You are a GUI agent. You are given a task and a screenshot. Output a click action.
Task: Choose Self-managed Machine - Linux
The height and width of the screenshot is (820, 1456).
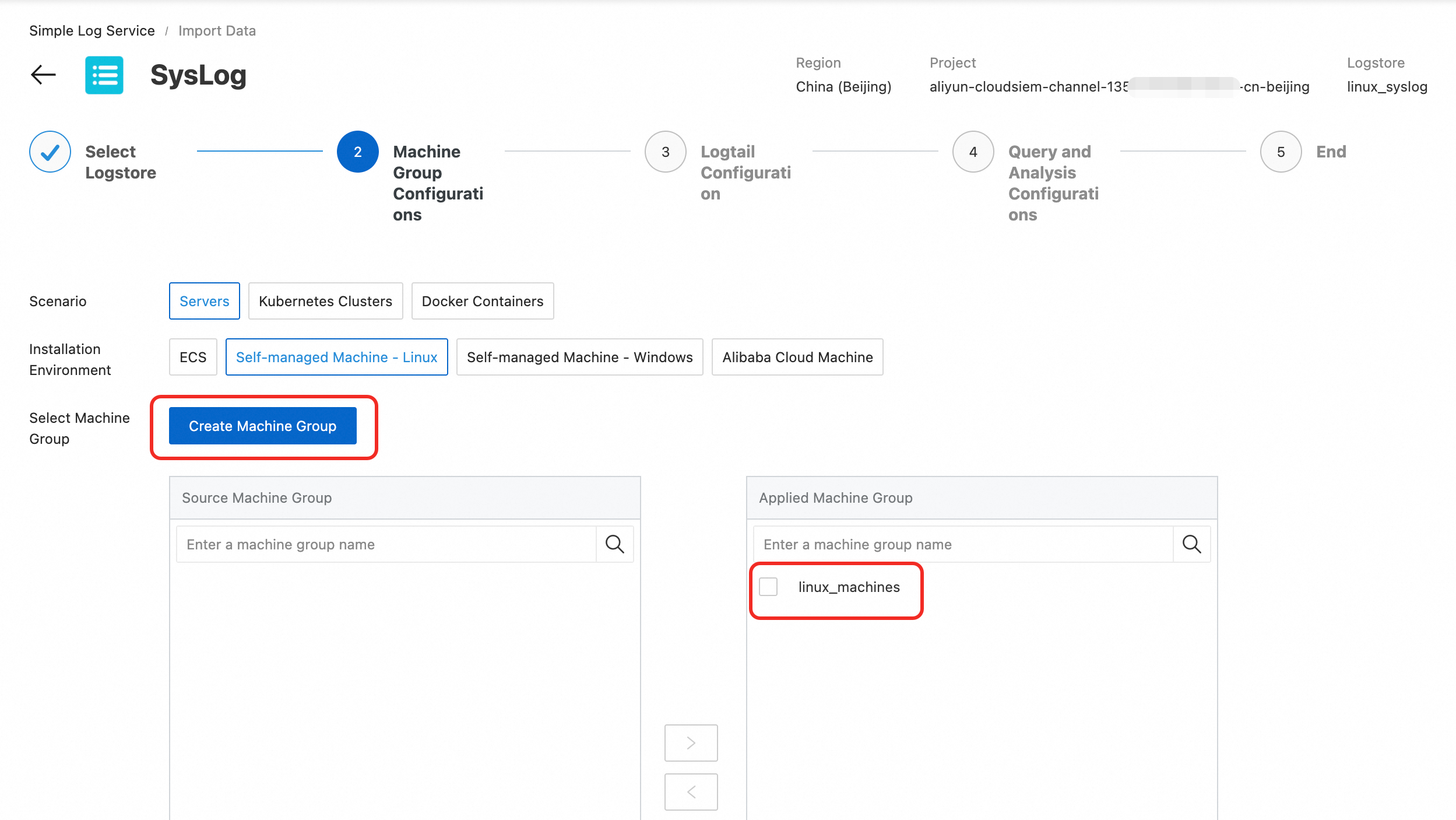point(337,357)
